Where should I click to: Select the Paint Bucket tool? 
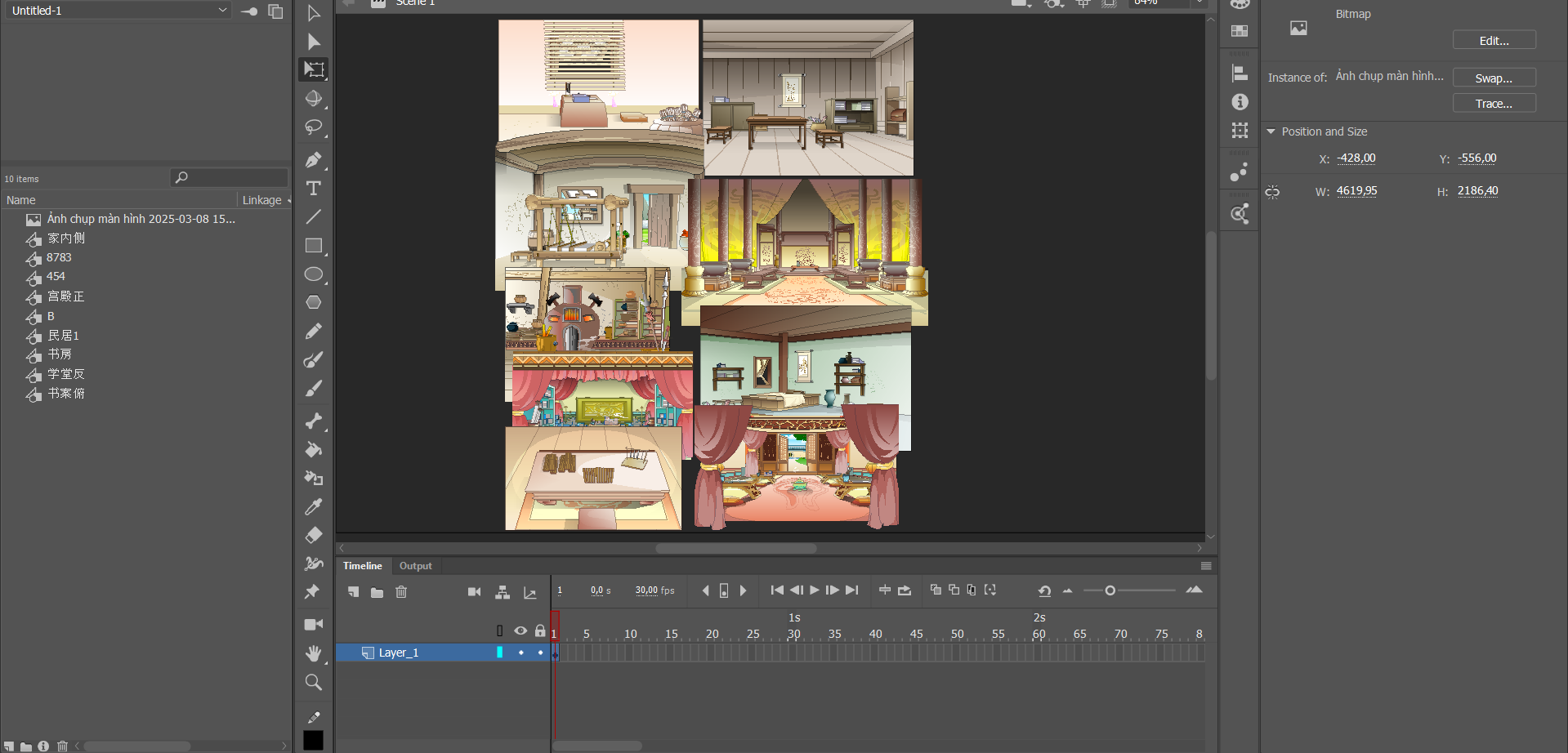[313, 450]
